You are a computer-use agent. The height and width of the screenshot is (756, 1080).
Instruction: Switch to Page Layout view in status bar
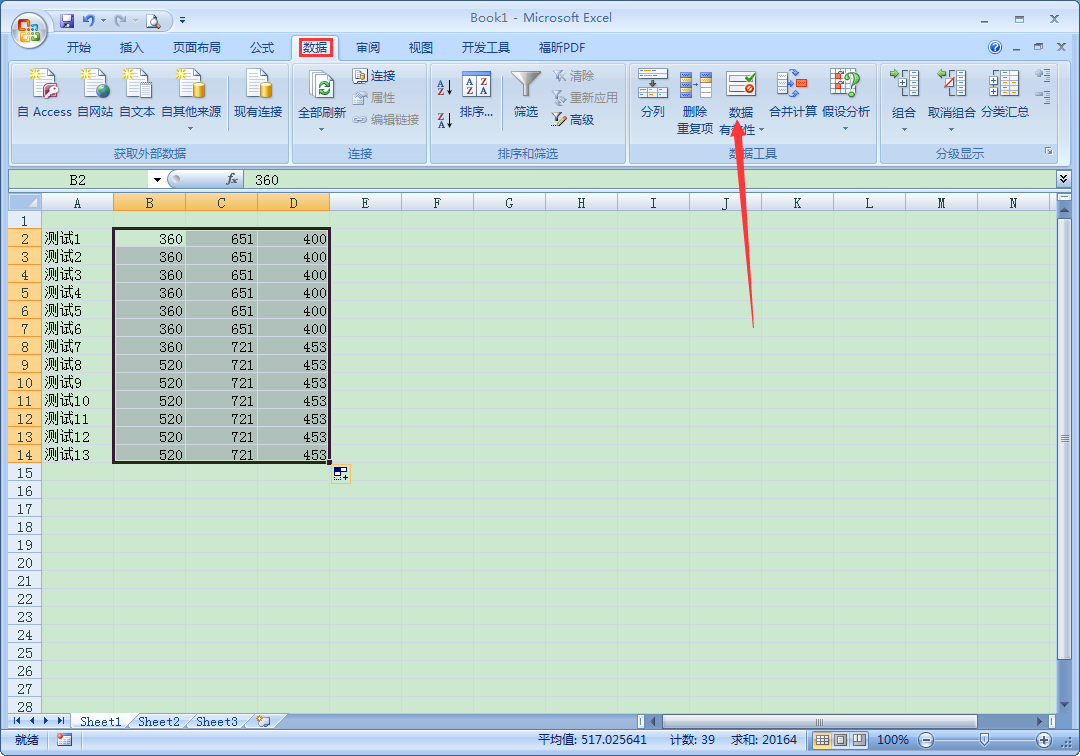tap(840, 740)
